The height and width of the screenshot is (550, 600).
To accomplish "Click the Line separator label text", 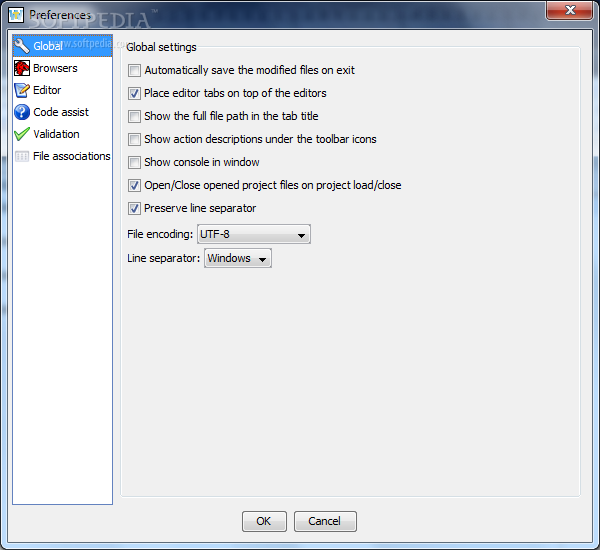I will tap(163, 258).
